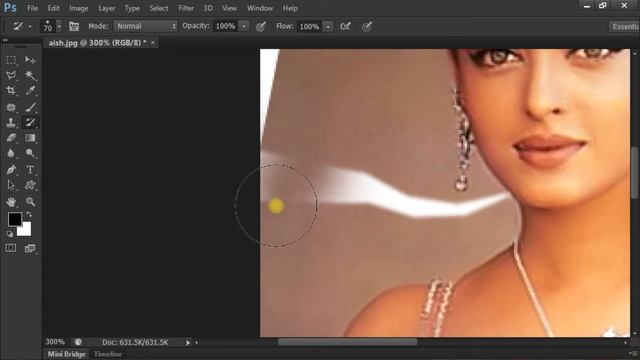This screenshot has width=640, height=360.
Task: Select the Eraser tool
Action: click(11, 138)
